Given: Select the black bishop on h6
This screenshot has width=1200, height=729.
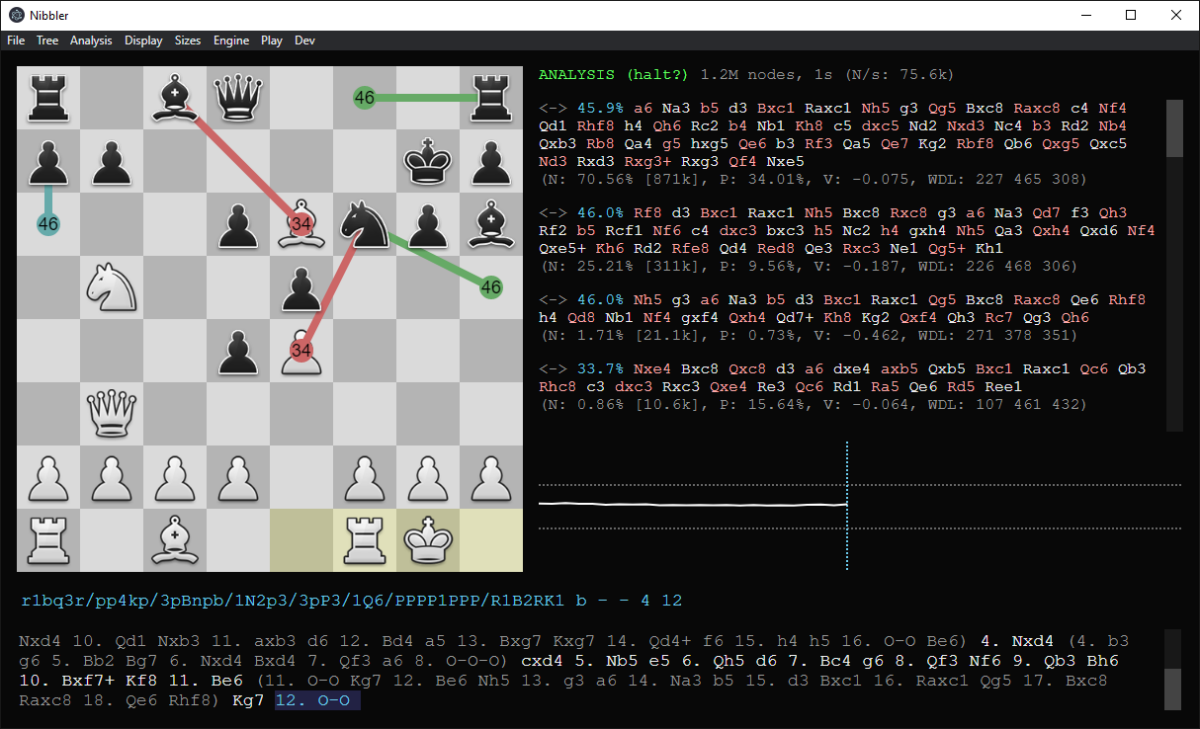Looking at the screenshot, I should [491, 224].
